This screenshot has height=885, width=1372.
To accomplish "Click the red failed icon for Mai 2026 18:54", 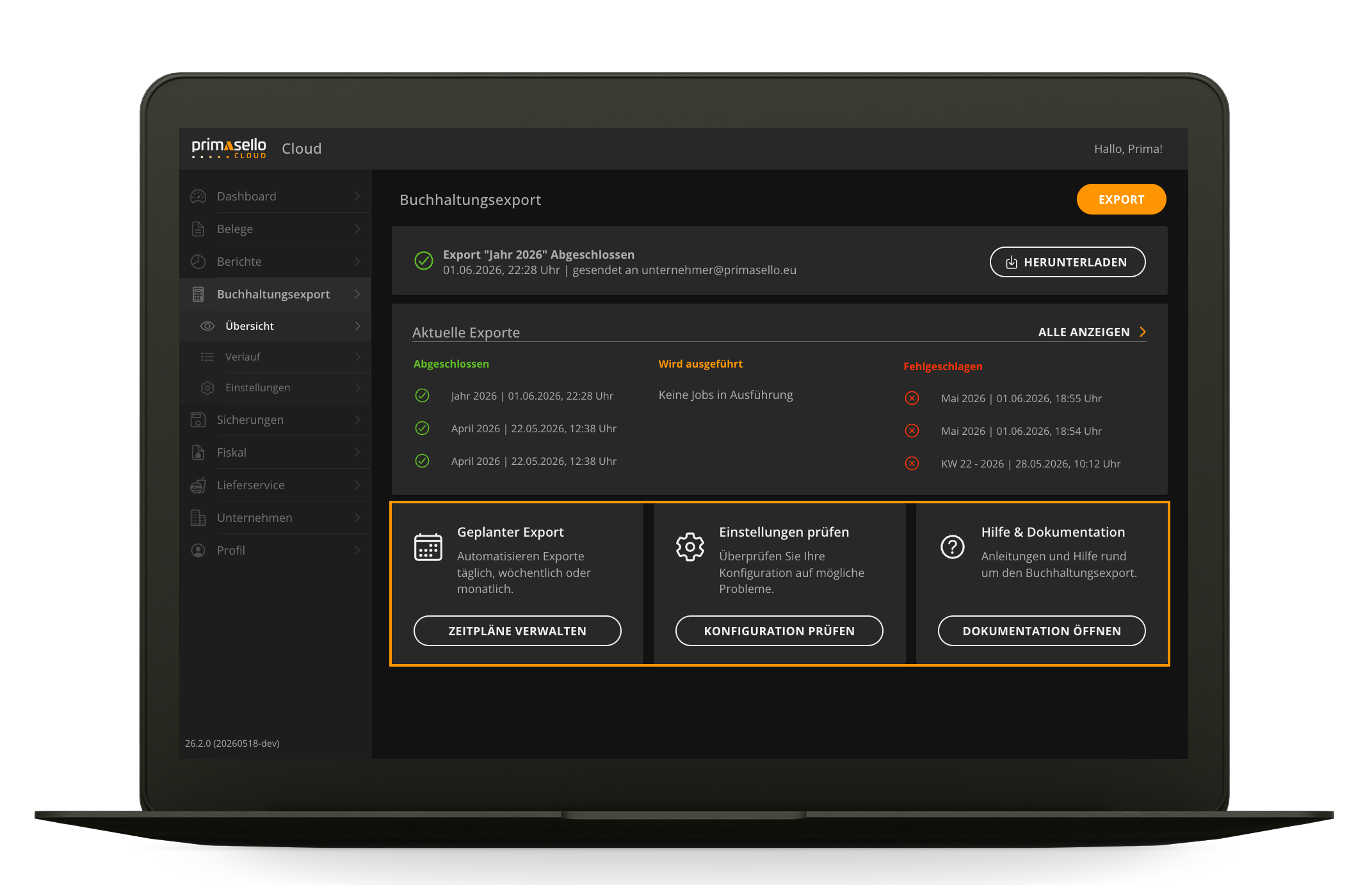I will [x=912, y=431].
